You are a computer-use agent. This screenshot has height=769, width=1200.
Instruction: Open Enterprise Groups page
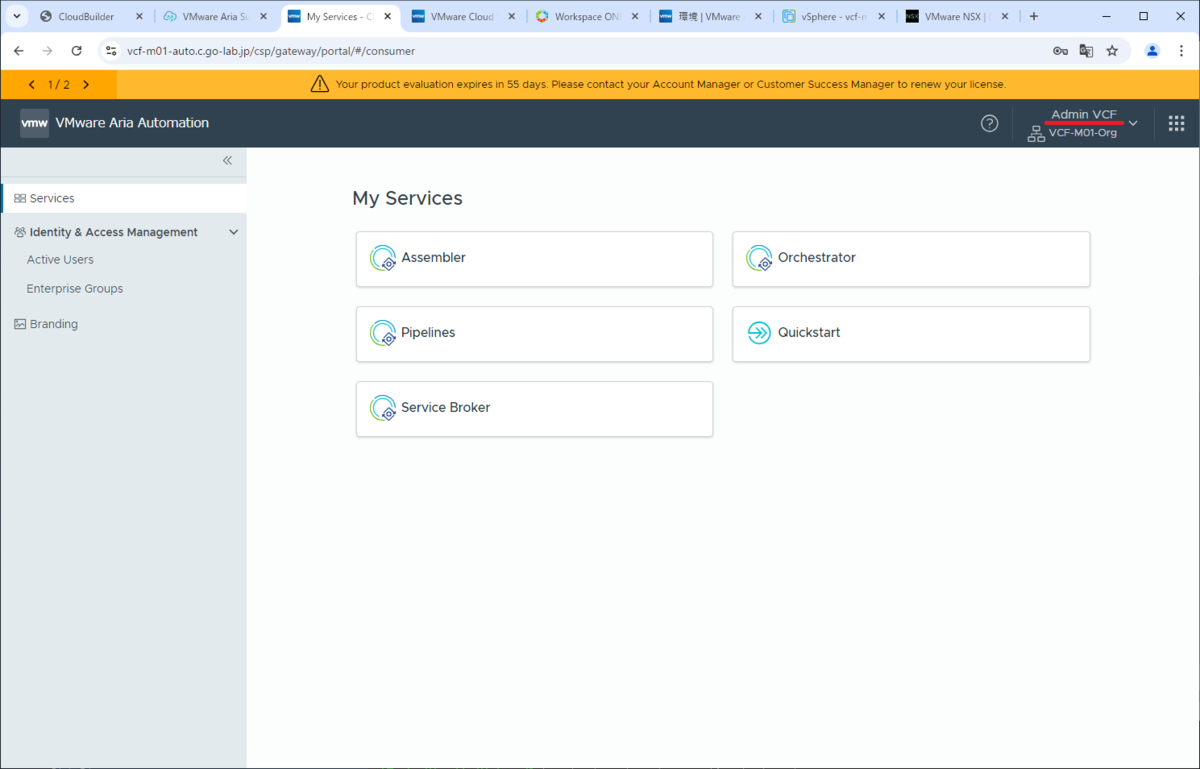pyautogui.click(x=75, y=288)
